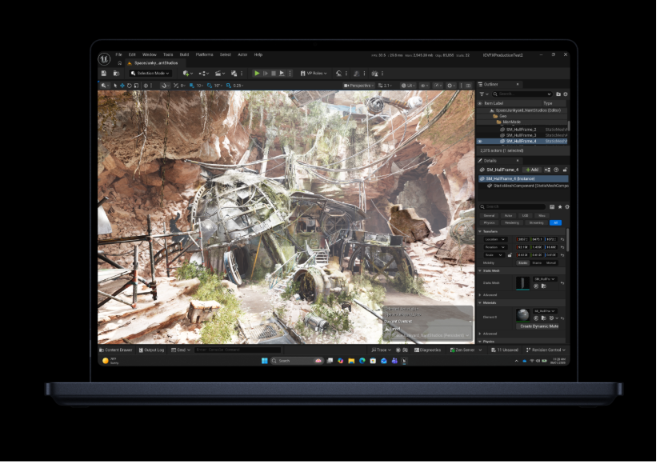Open Microsoft Edge from the taskbar
The image size is (657, 462).
pos(362,361)
